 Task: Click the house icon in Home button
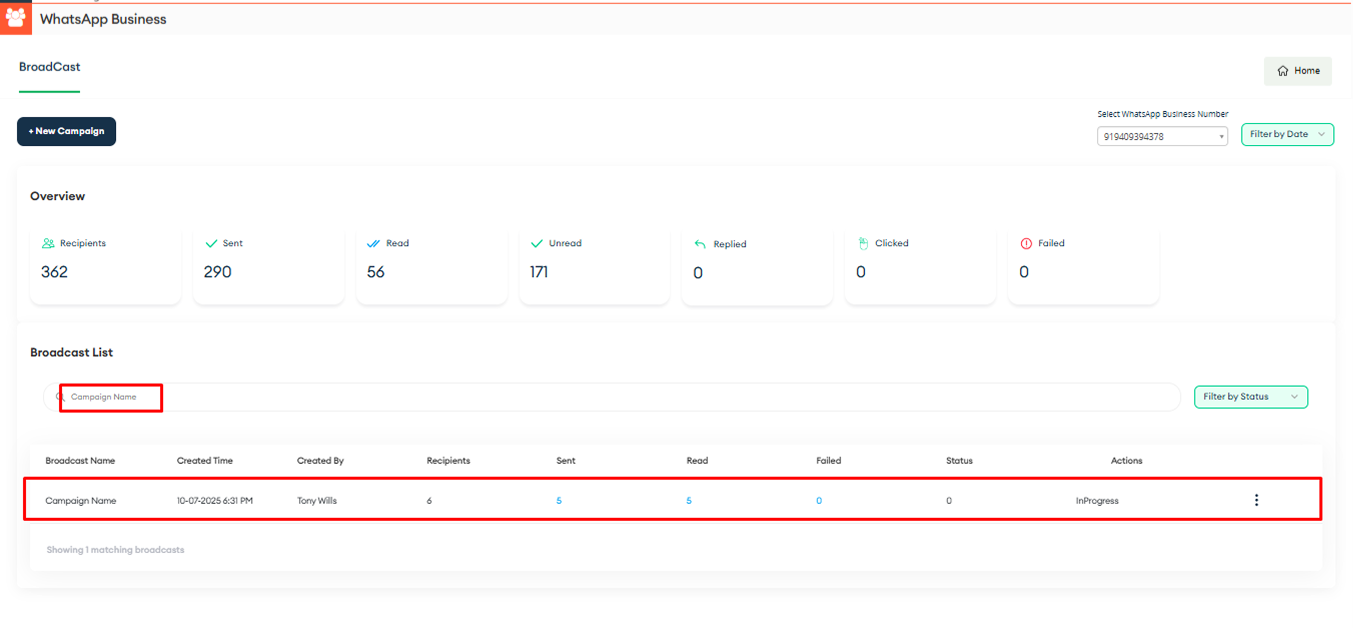1282,71
